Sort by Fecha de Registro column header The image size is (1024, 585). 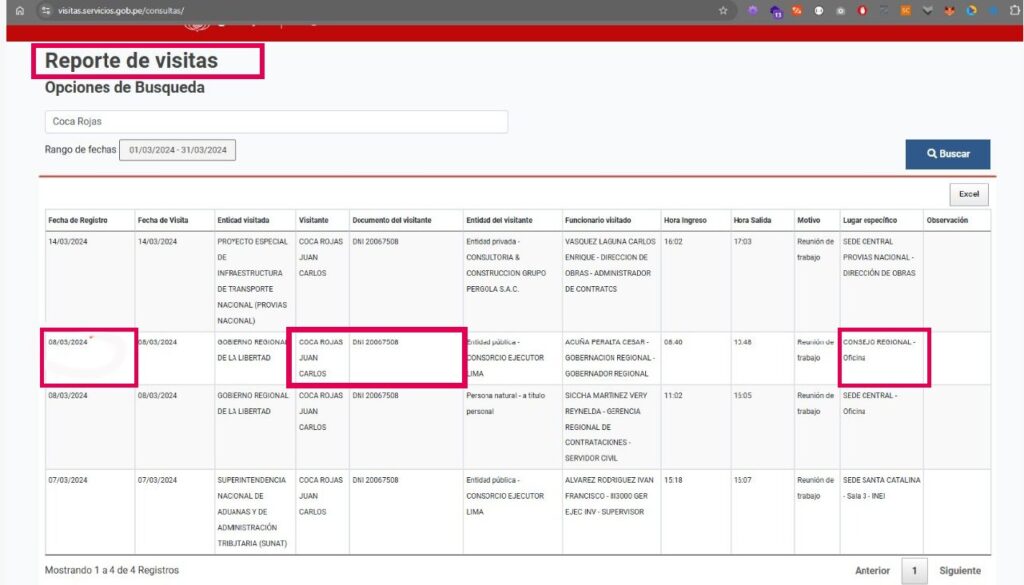(x=78, y=220)
